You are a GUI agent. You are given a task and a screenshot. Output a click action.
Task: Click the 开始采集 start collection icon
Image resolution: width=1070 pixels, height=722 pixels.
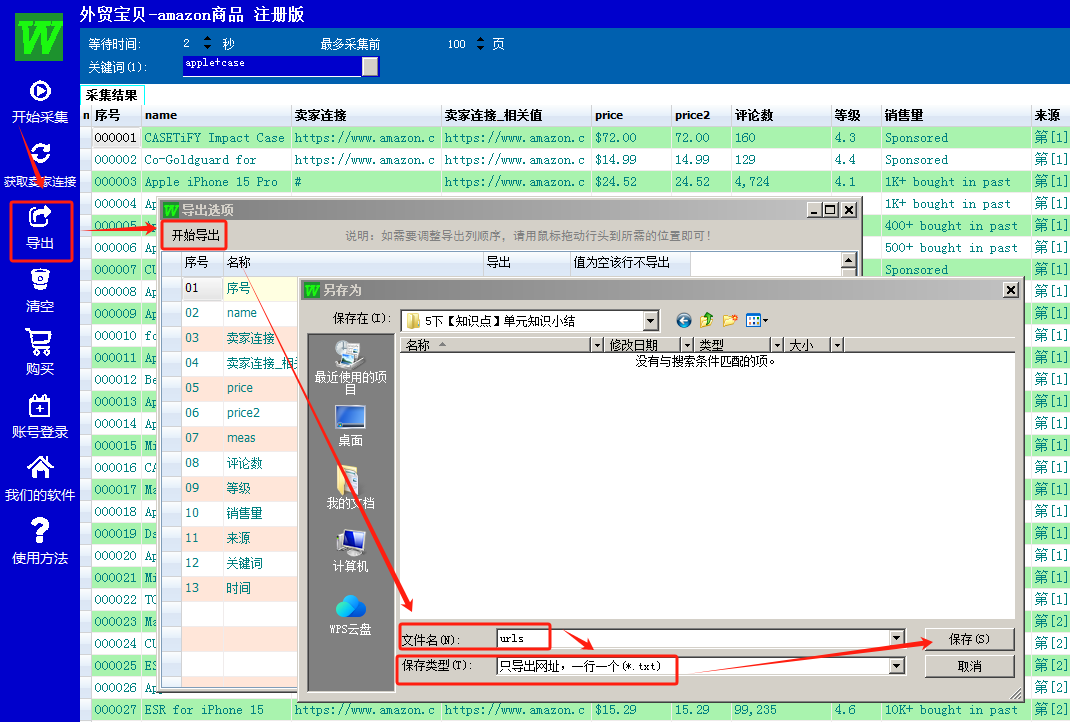coord(40,91)
